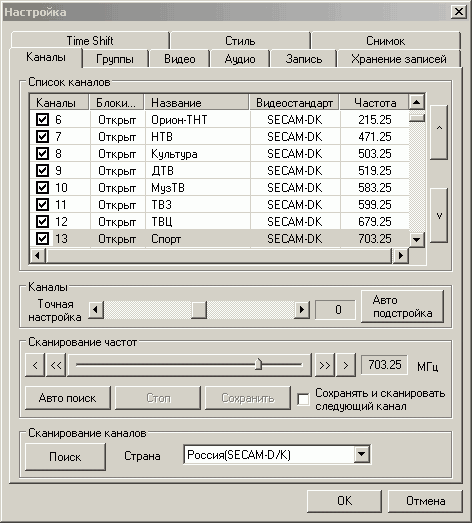Click the channel list horizontal scrollbar track
The width and height of the screenshot is (472, 523).
click(219, 256)
